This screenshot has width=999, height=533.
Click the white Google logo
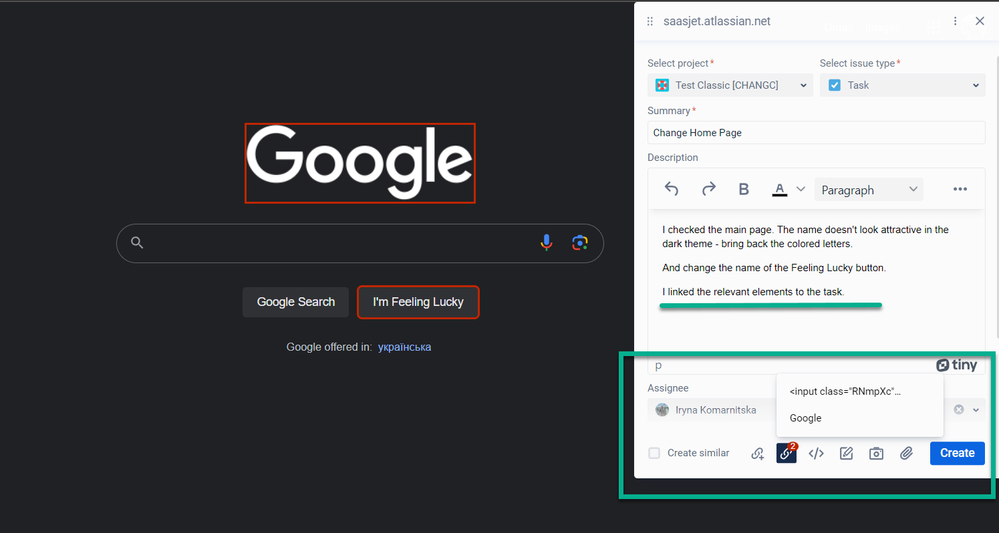point(360,163)
